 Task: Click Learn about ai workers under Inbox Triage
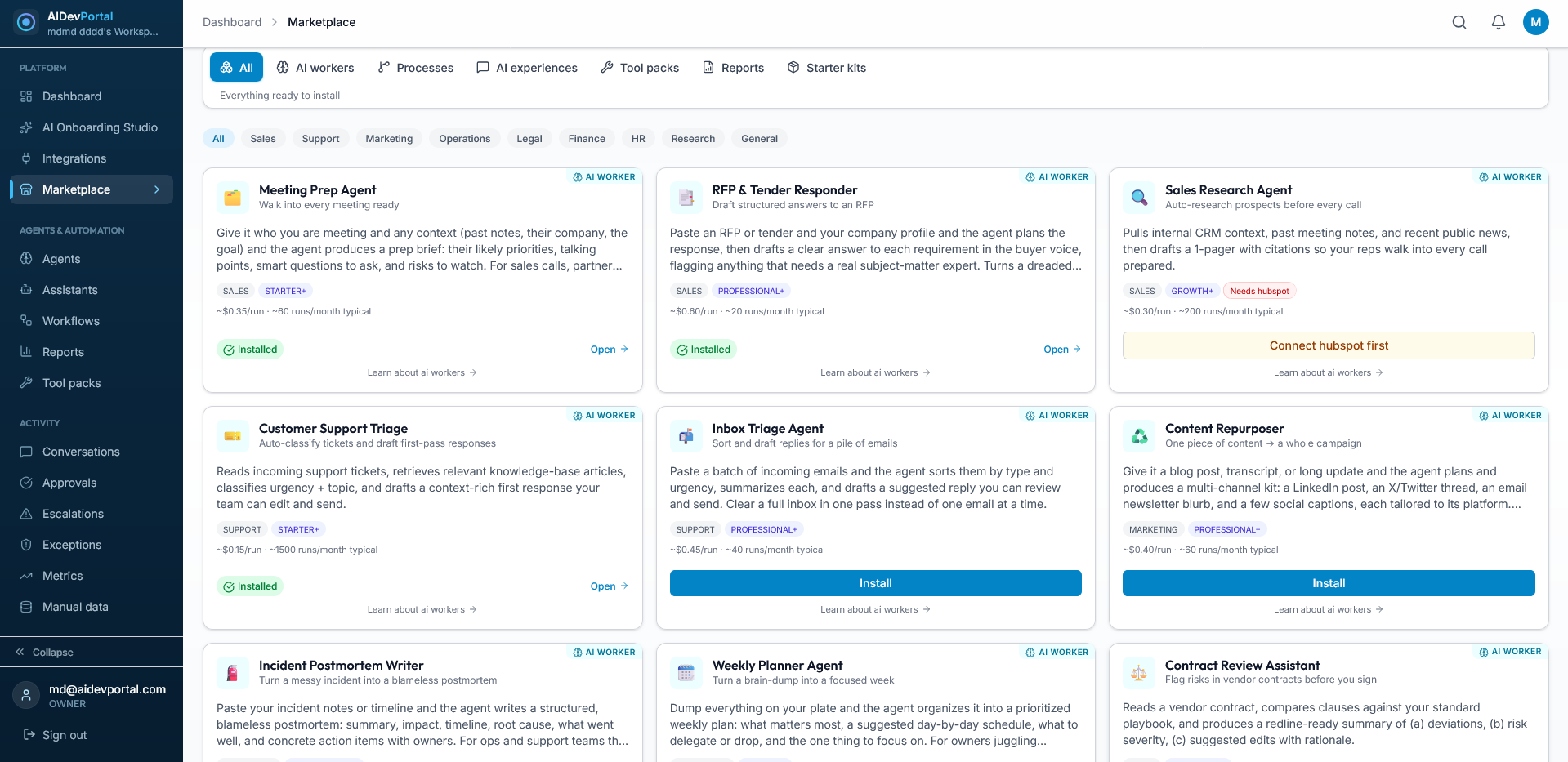pyautogui.click(x=875, y=609)
